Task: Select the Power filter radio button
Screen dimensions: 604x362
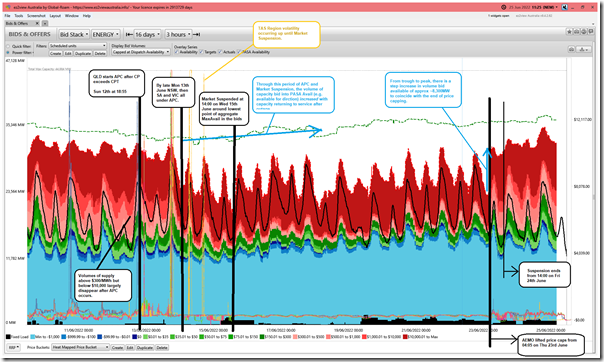Action: point(8,52)
